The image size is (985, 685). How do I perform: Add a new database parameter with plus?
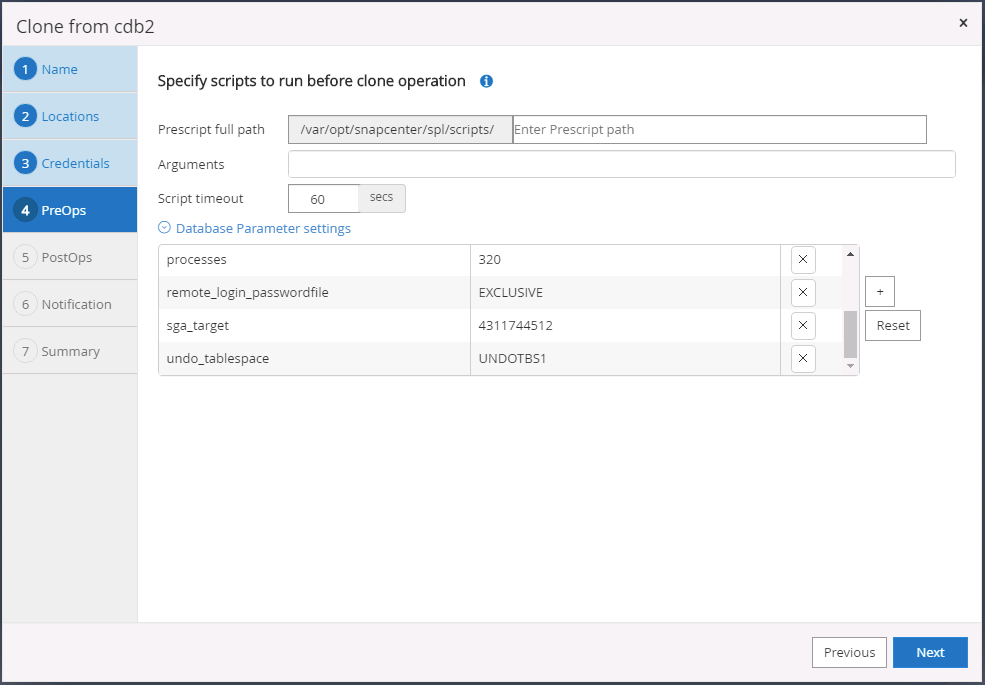tap(879, 292)
